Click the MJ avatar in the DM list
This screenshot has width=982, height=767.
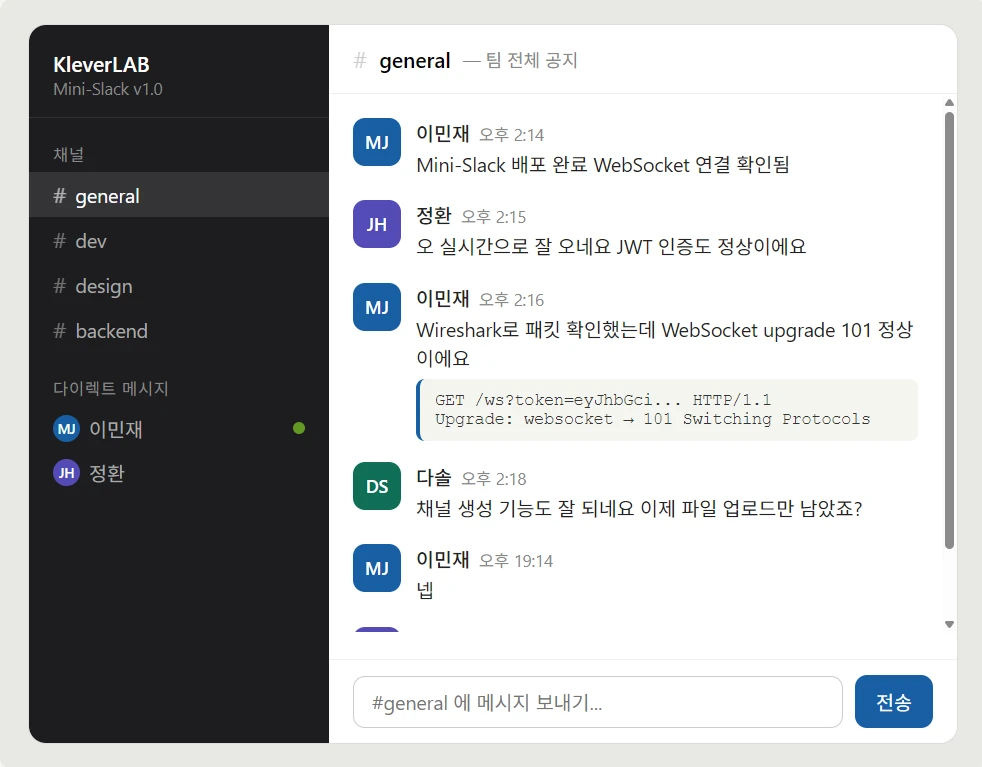coord(66,428)
